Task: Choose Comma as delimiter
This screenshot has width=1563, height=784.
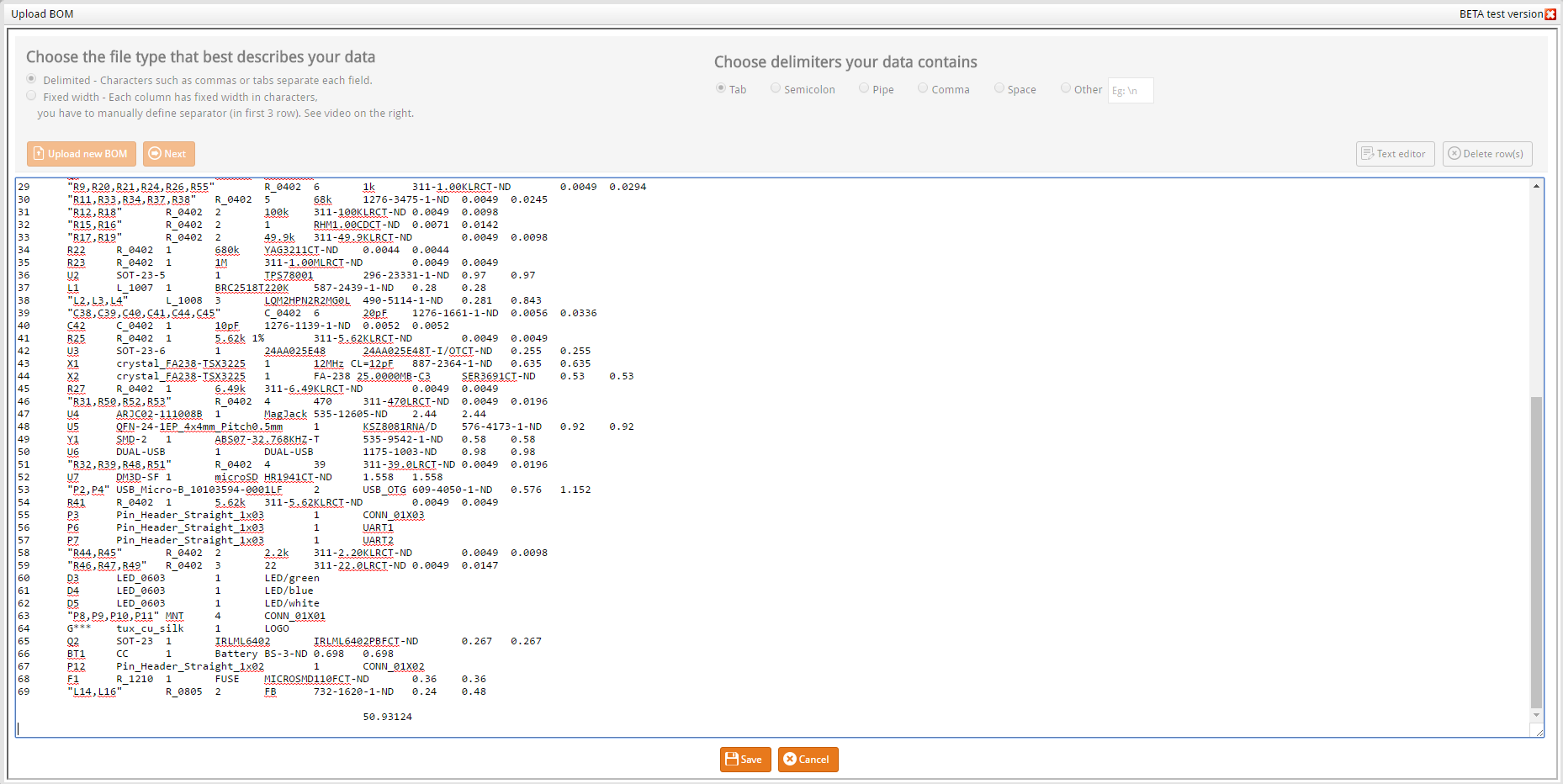Action: 923,88
